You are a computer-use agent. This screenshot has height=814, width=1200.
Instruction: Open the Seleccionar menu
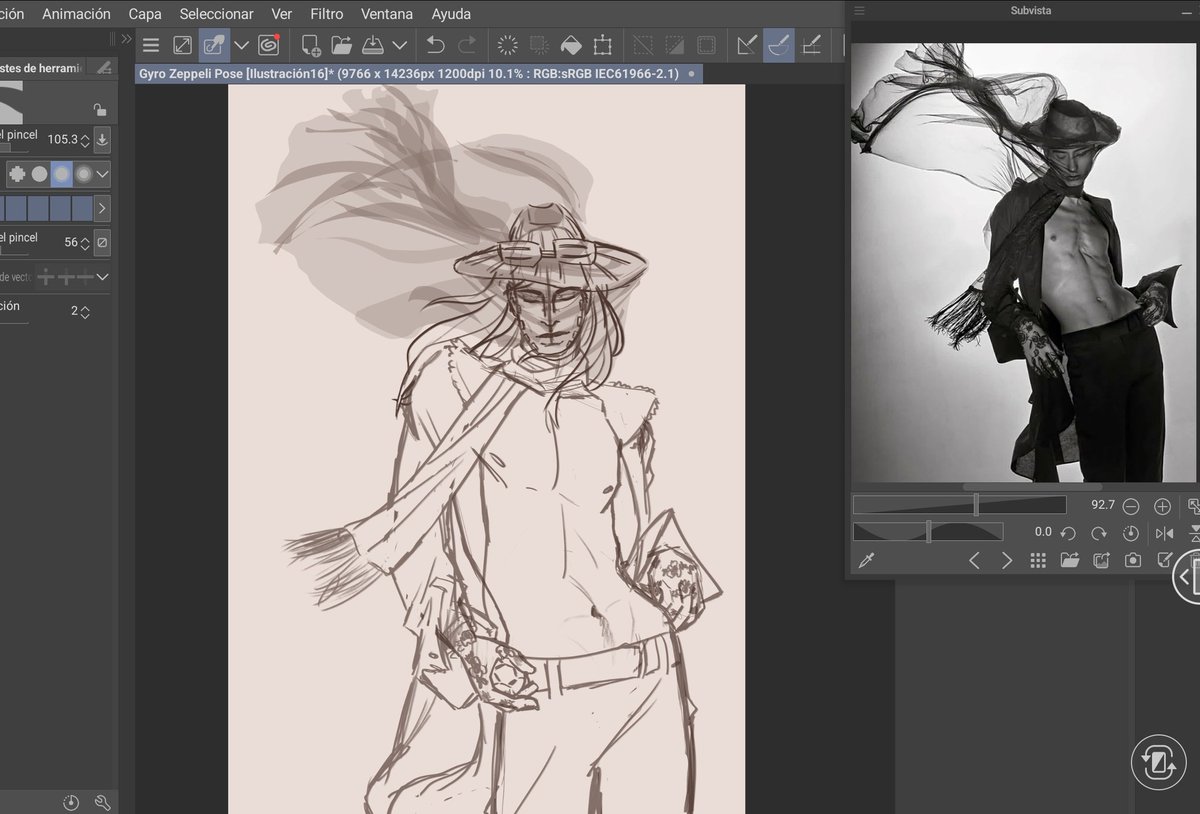[217, 14]
